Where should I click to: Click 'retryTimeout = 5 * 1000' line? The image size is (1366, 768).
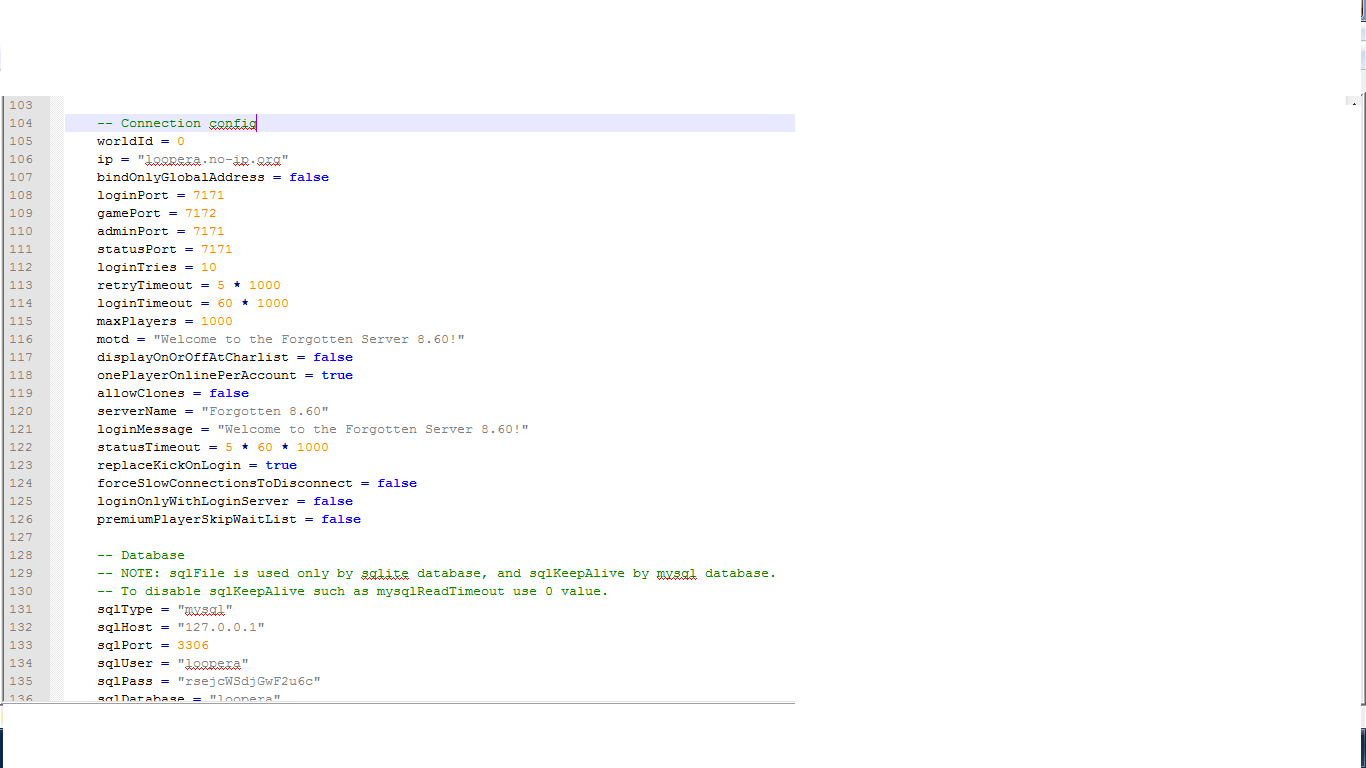tap(189, 285)
